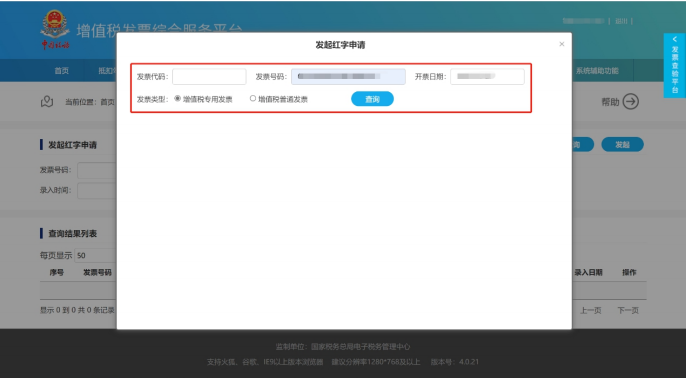Click the 录入日期 column header

588,272
